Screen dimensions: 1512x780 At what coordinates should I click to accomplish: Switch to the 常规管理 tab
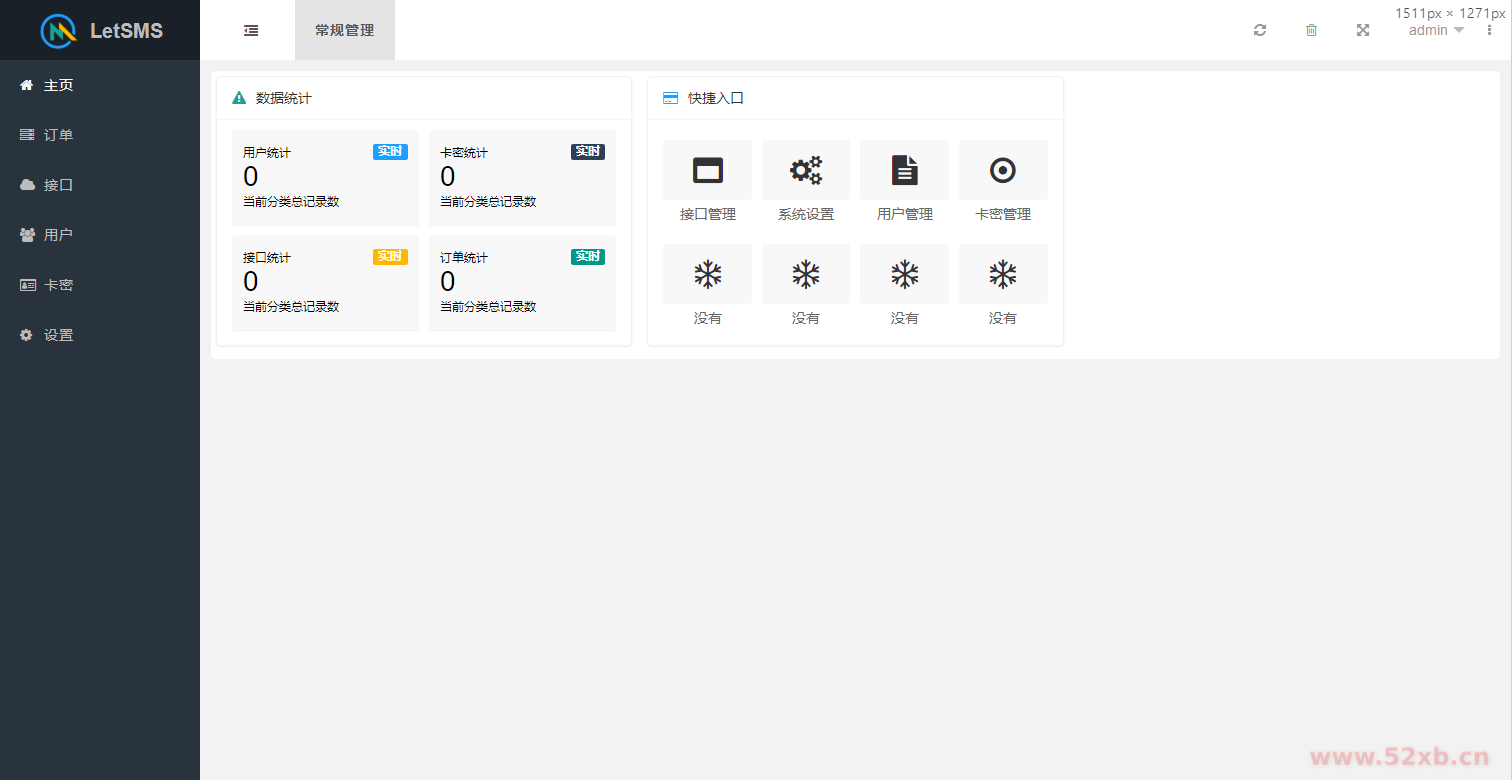coord(344,30)
